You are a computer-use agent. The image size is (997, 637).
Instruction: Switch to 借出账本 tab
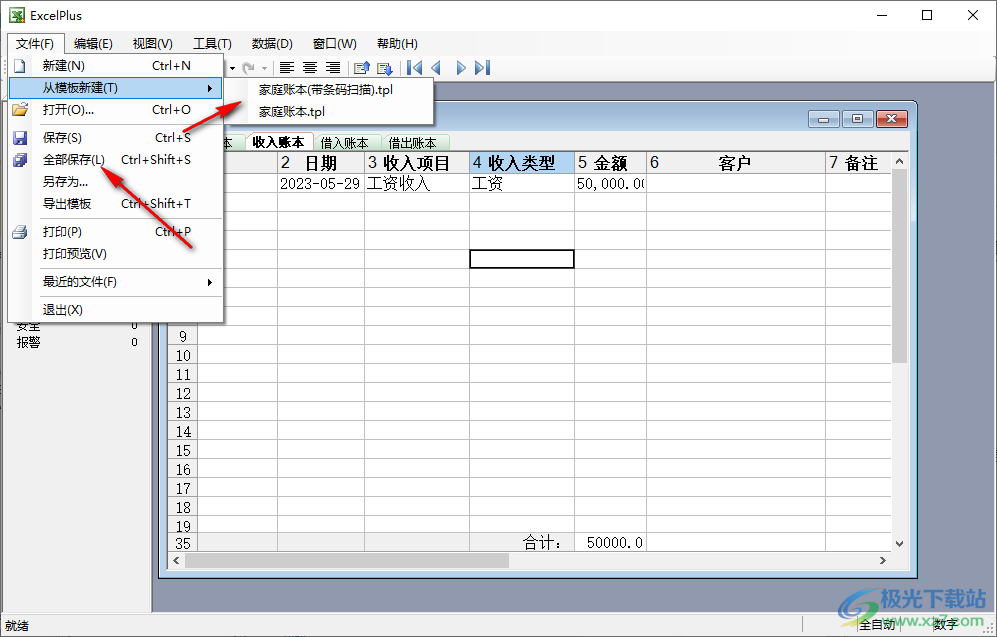click(x=413, y=143)
